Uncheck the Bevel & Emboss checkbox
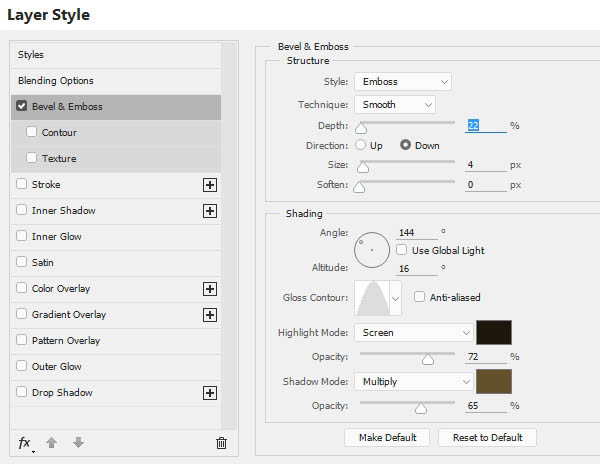Screen dimensions: 600x464 22,107
